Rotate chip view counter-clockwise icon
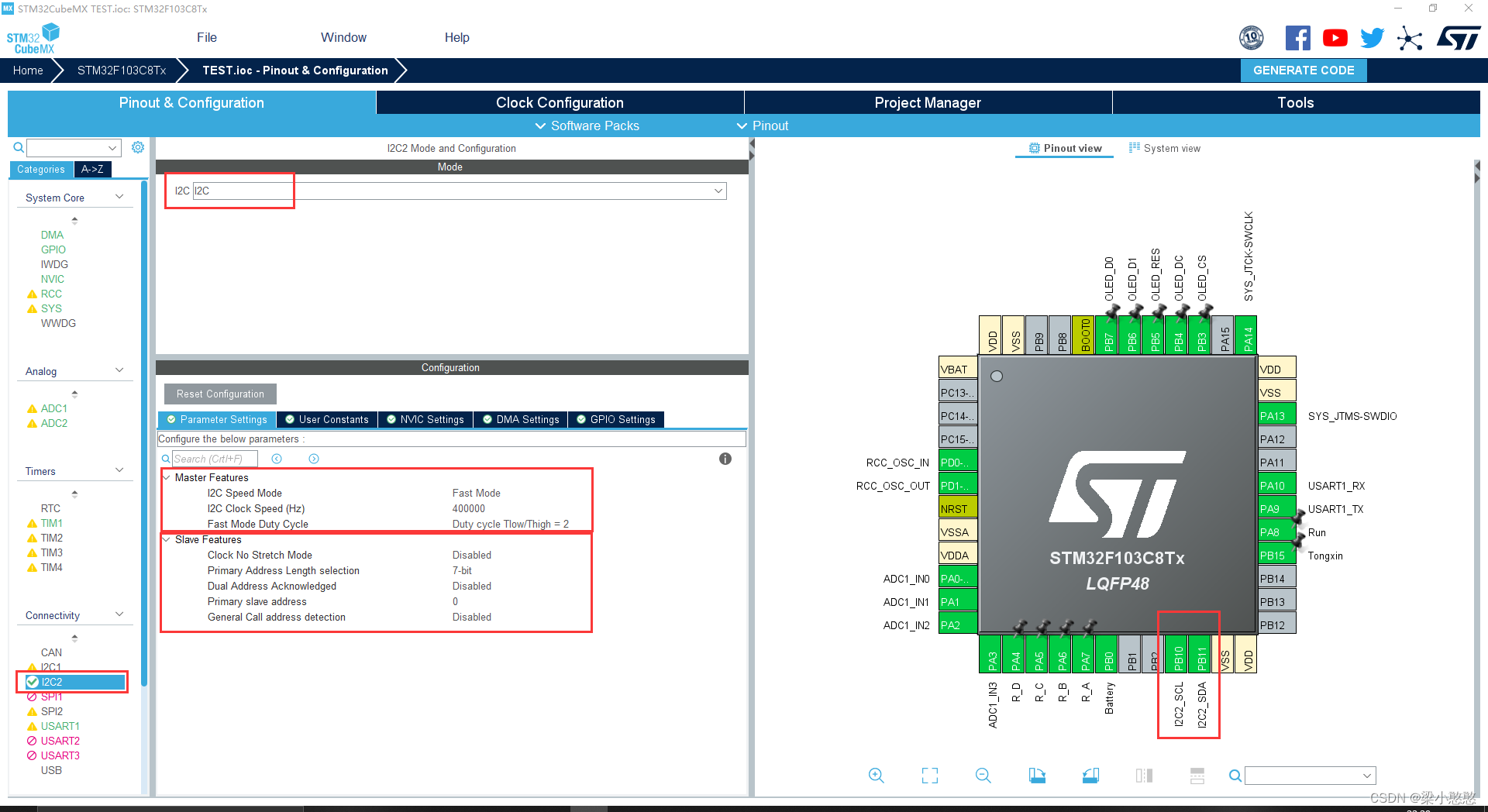Screen dimensions: 1488x812 (x=1090, y=776)
